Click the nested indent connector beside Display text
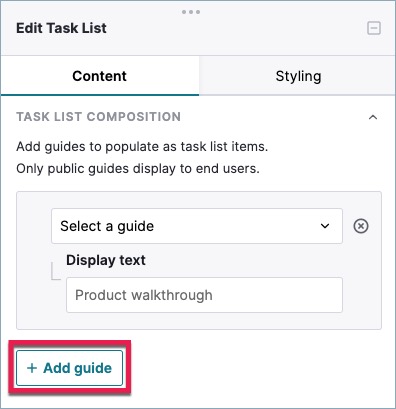Screen dimensions: 396x409 pyautogui.click(x=56, y=271)
